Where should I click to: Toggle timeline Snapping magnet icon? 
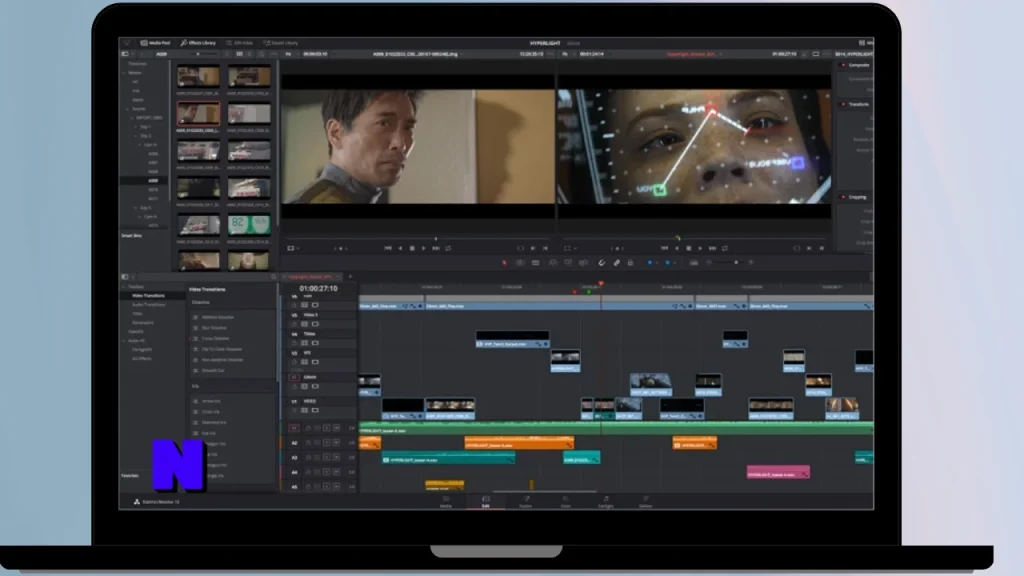click(x=601, y=263)
